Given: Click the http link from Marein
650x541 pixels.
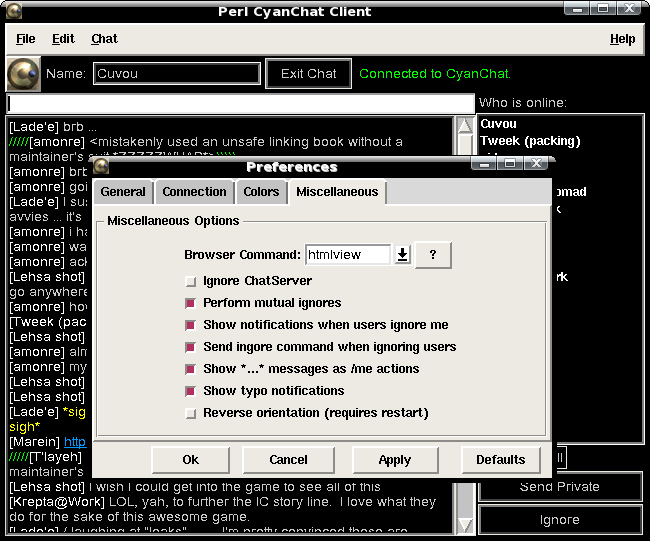Looking at the screenshot, I should (x=75, y=442).
